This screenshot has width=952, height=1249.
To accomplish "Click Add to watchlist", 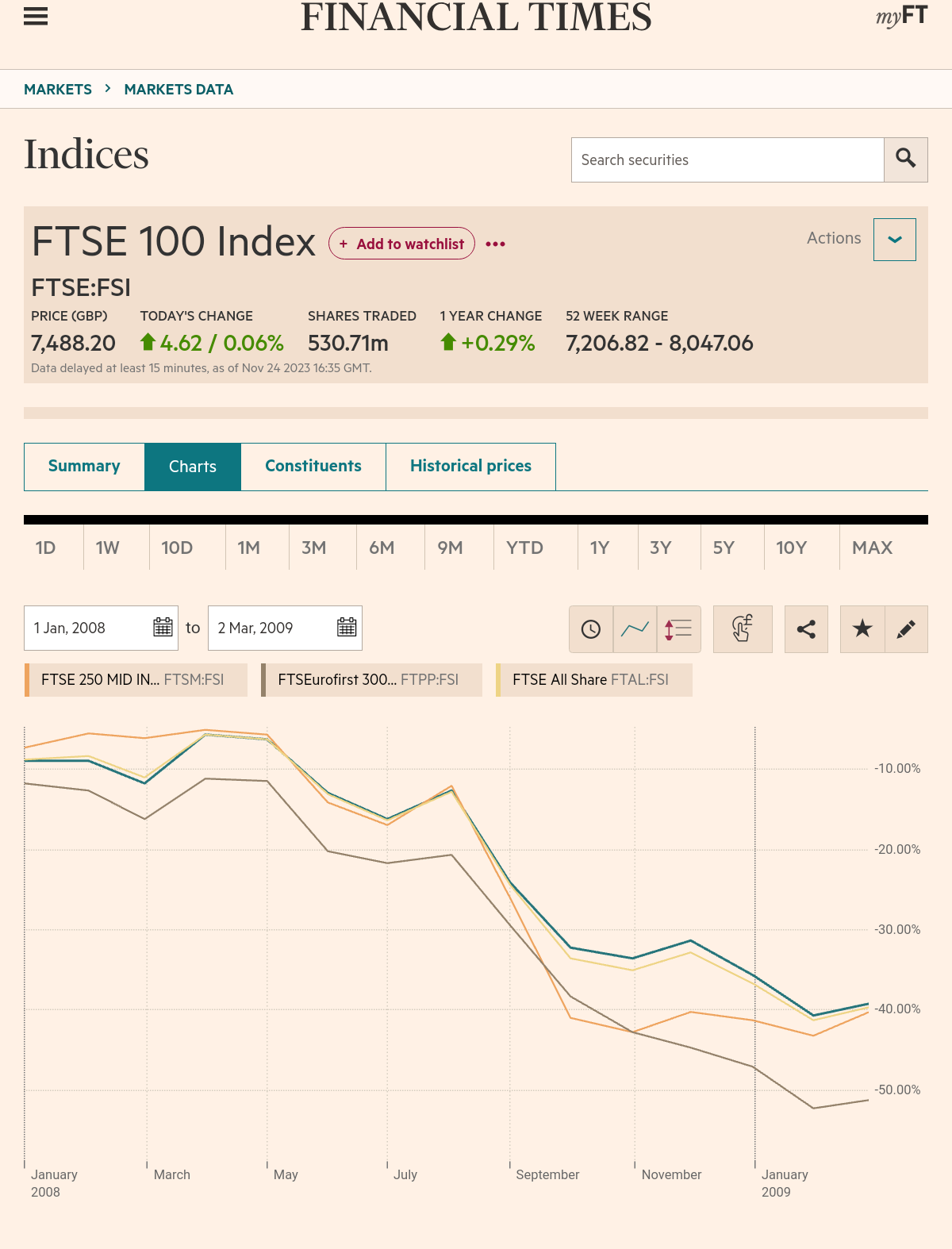I will tap(401, 244).
